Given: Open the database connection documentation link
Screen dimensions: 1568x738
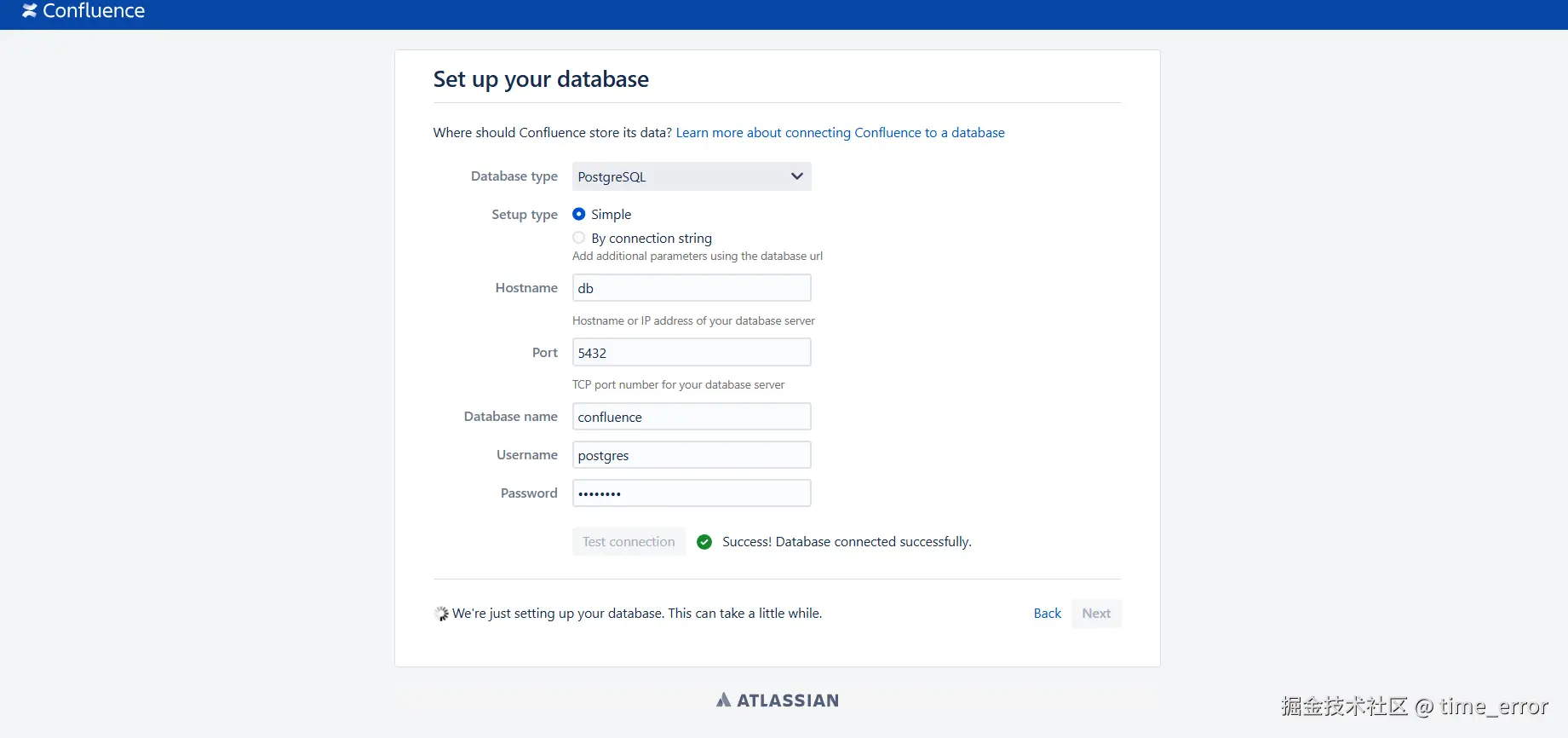Looking at the screenshot, I should (x=841, y=133).
